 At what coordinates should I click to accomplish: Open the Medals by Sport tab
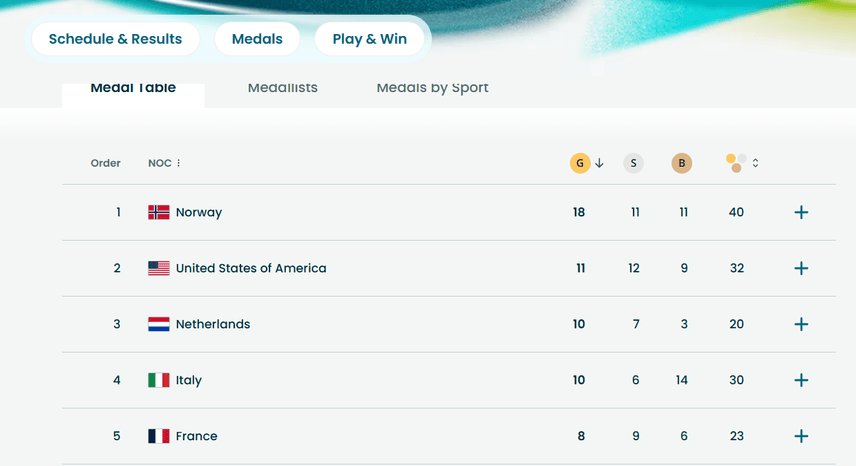432,88
